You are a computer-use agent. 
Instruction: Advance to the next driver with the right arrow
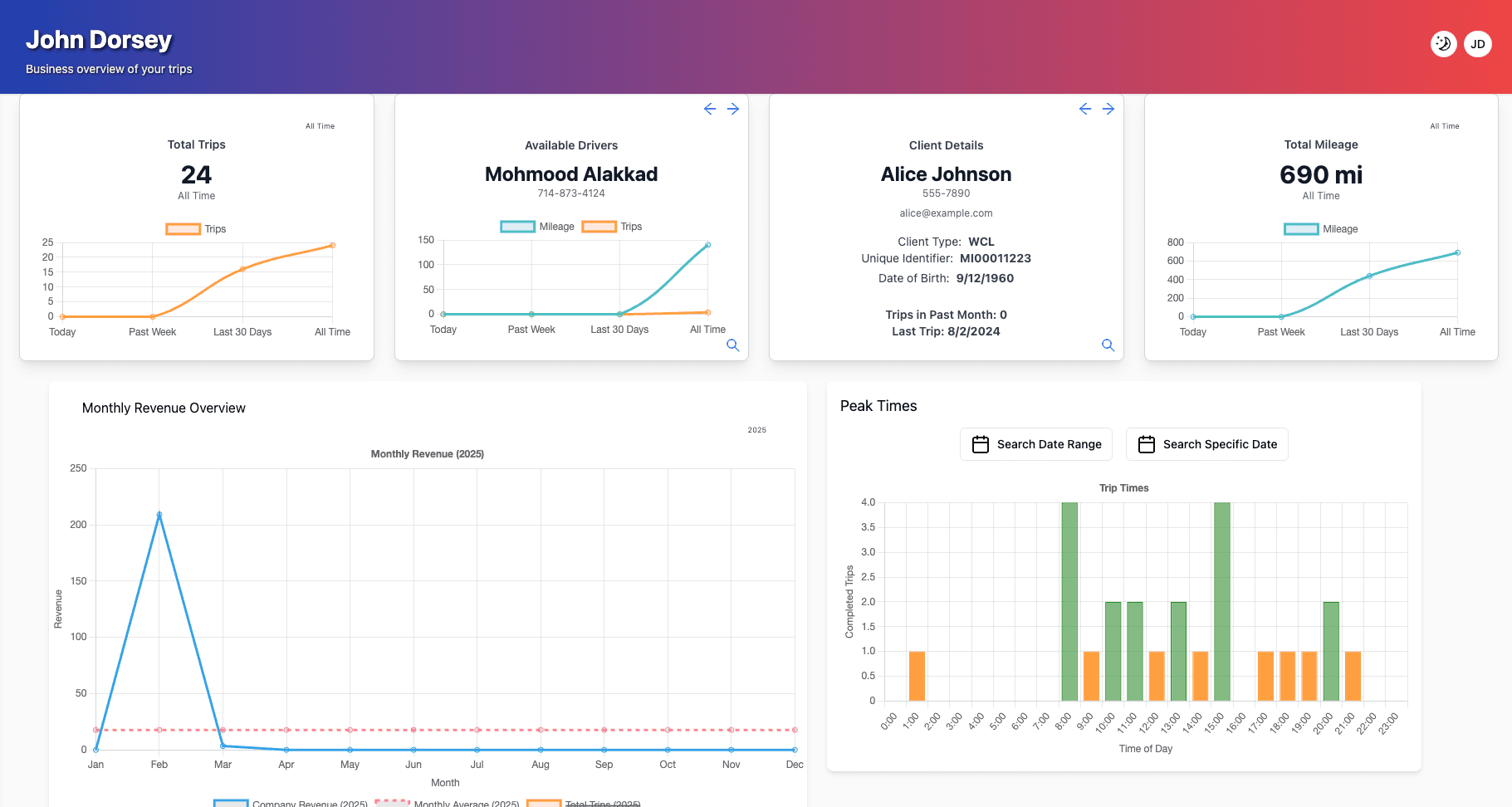coord(733,109)
